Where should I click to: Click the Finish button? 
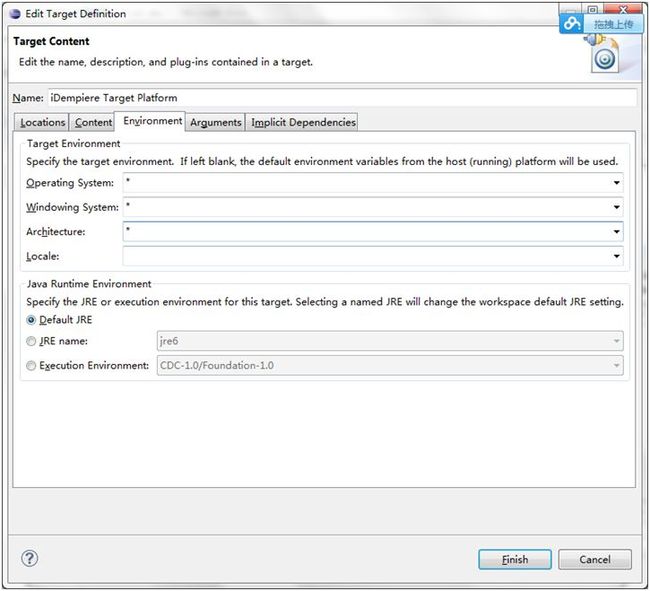click(515, 560)
